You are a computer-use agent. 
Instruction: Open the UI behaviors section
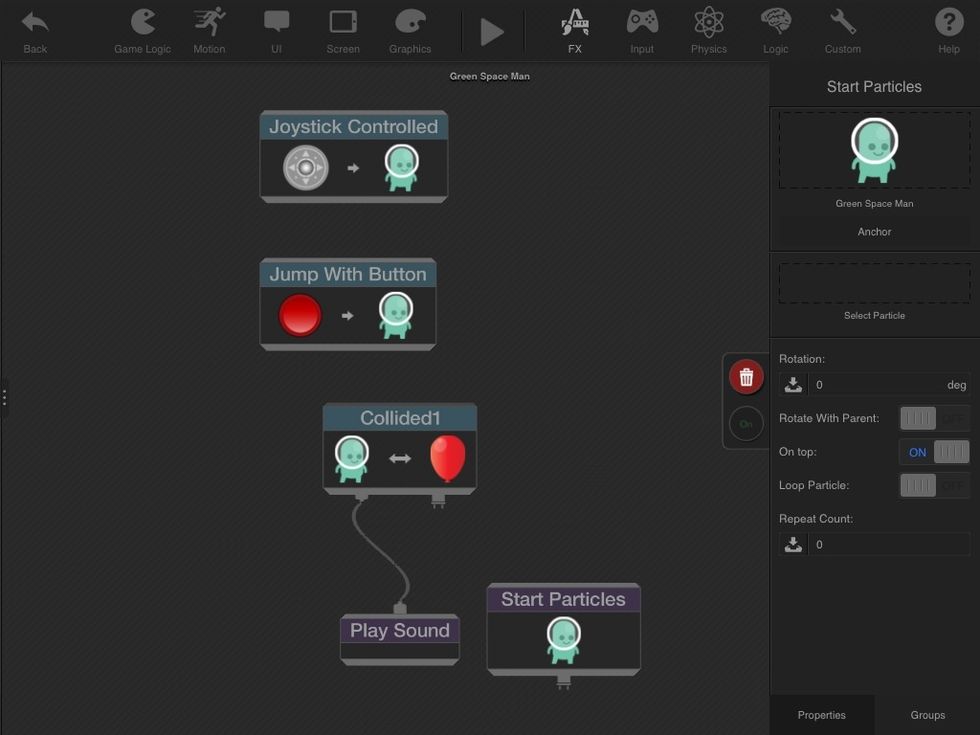[x=276, y=27]
